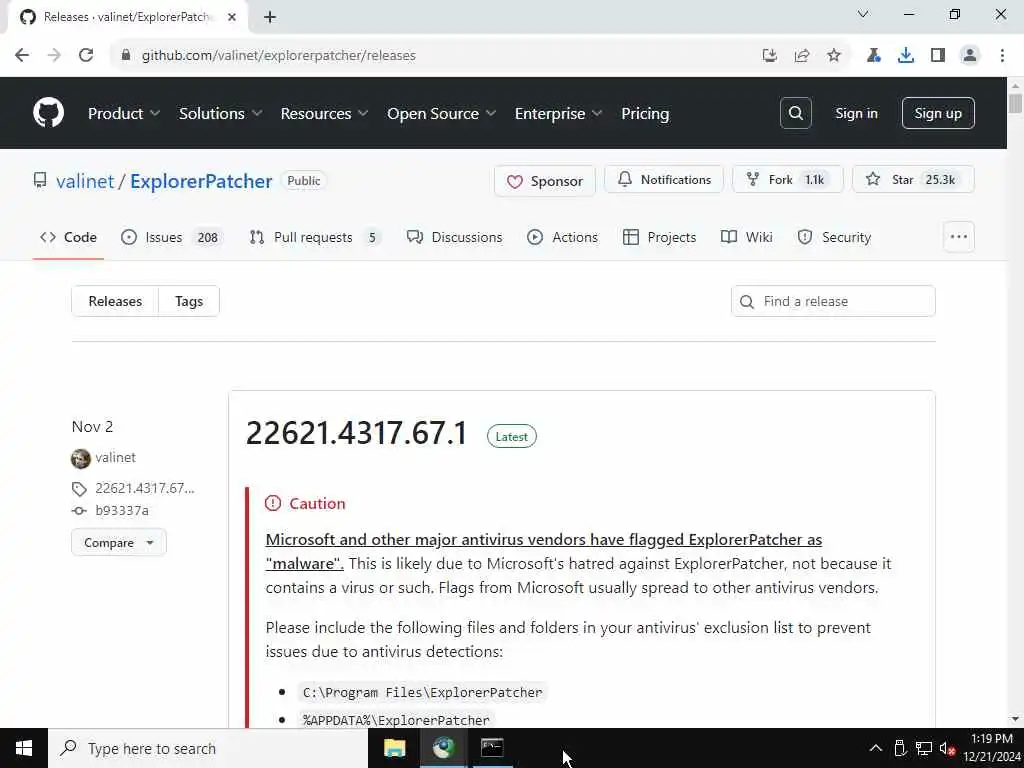Open the Security tab
Image resolution: width=1024 pixels, height=768 pixels.
[835, 236]
